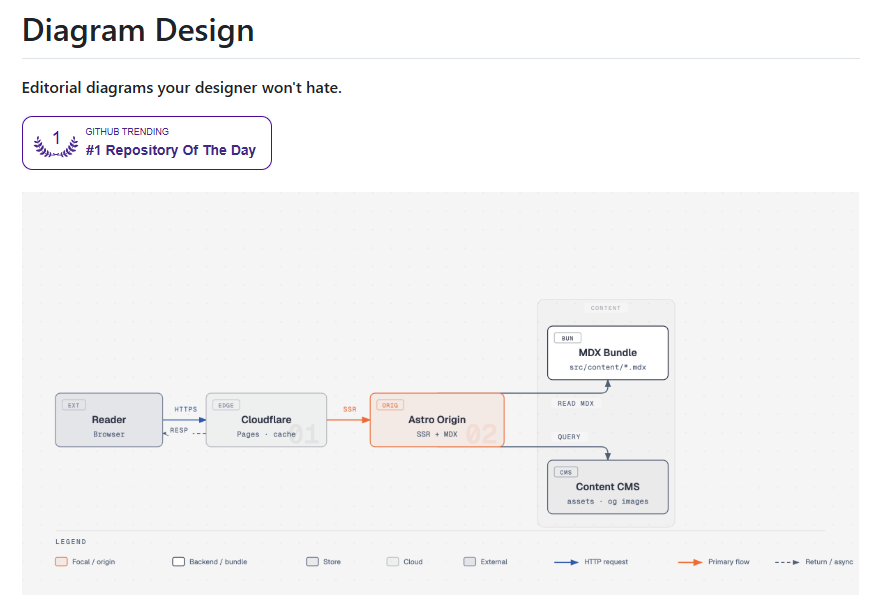Click the "Pages · cache" subtitle
Image resolution: width=878 pixels, height=606 pixels.
[x=267, y=435]
